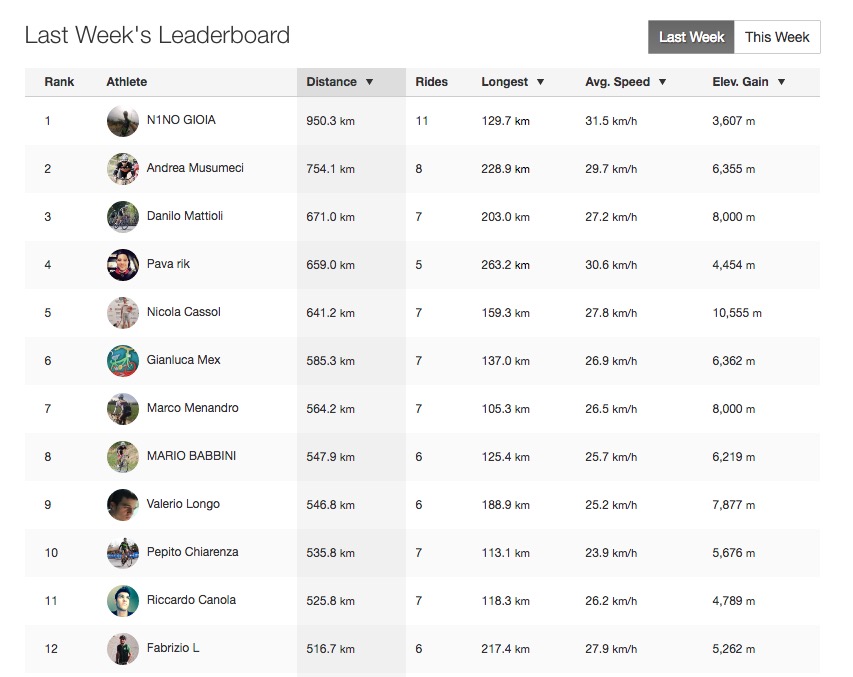Sort by Elev. Gain column arrow
The height and width of the screenshot is (677, 853).
point(781,82)
